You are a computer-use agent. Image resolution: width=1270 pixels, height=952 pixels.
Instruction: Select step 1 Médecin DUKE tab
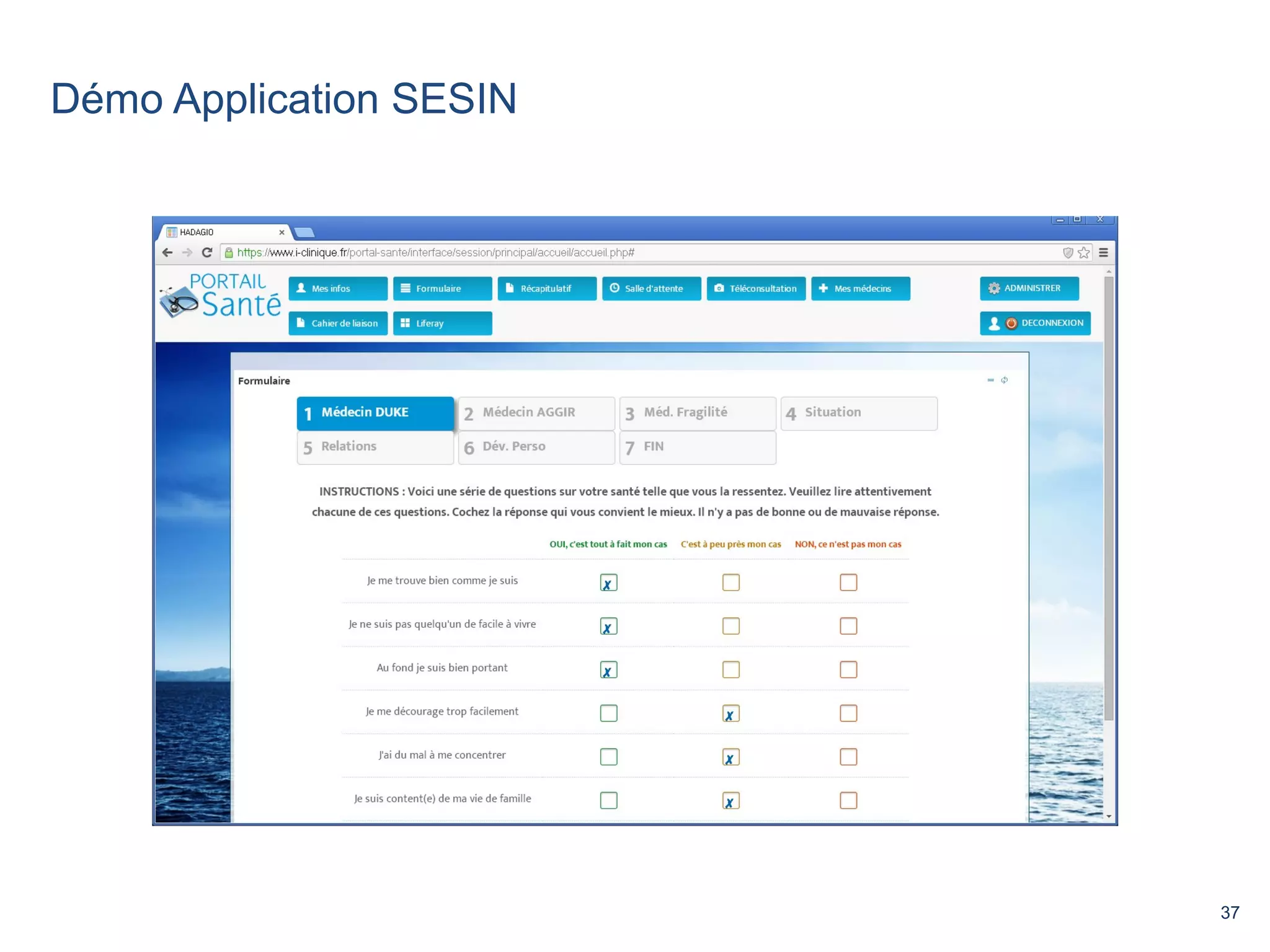[x=375, y=413]
